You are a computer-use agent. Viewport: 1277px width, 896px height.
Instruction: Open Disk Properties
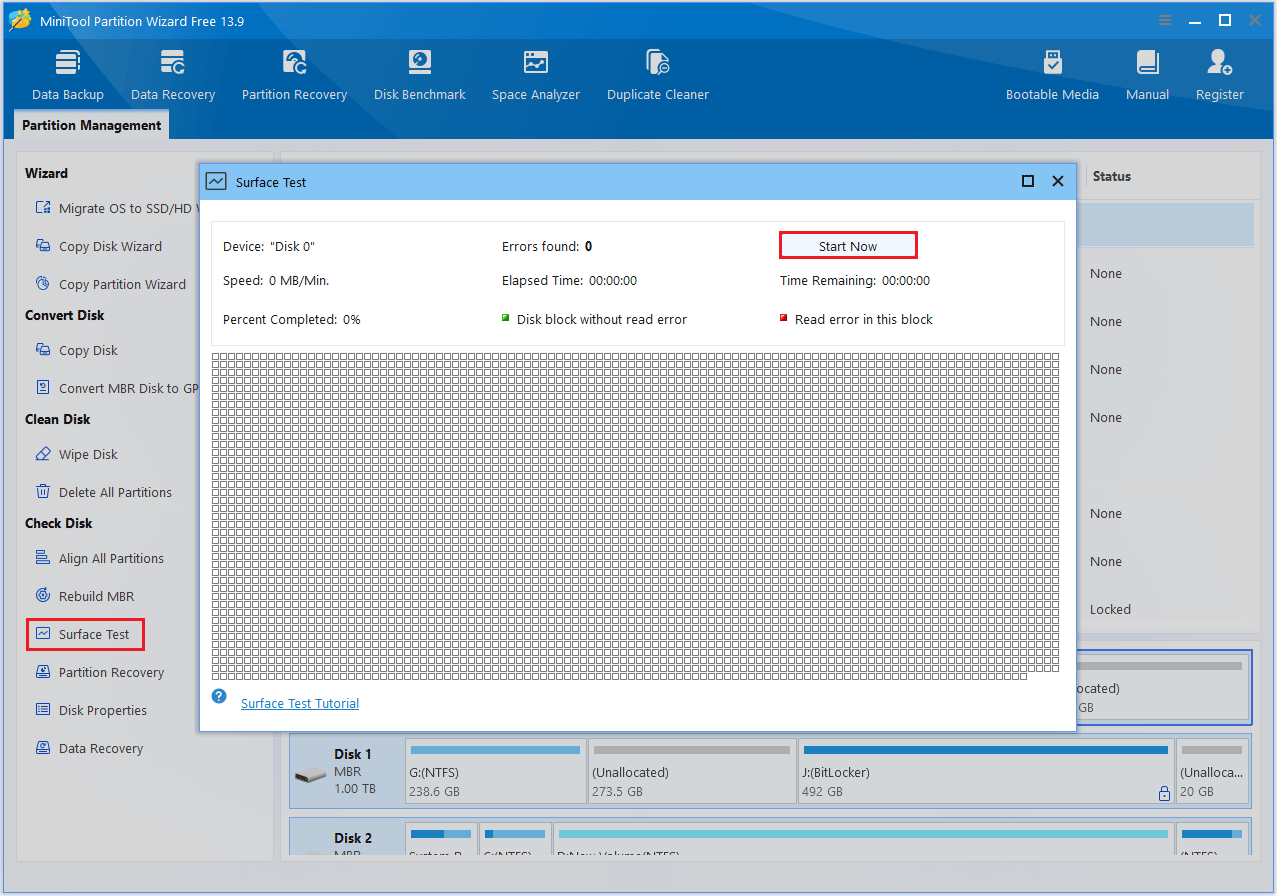(x=91, y=710)
